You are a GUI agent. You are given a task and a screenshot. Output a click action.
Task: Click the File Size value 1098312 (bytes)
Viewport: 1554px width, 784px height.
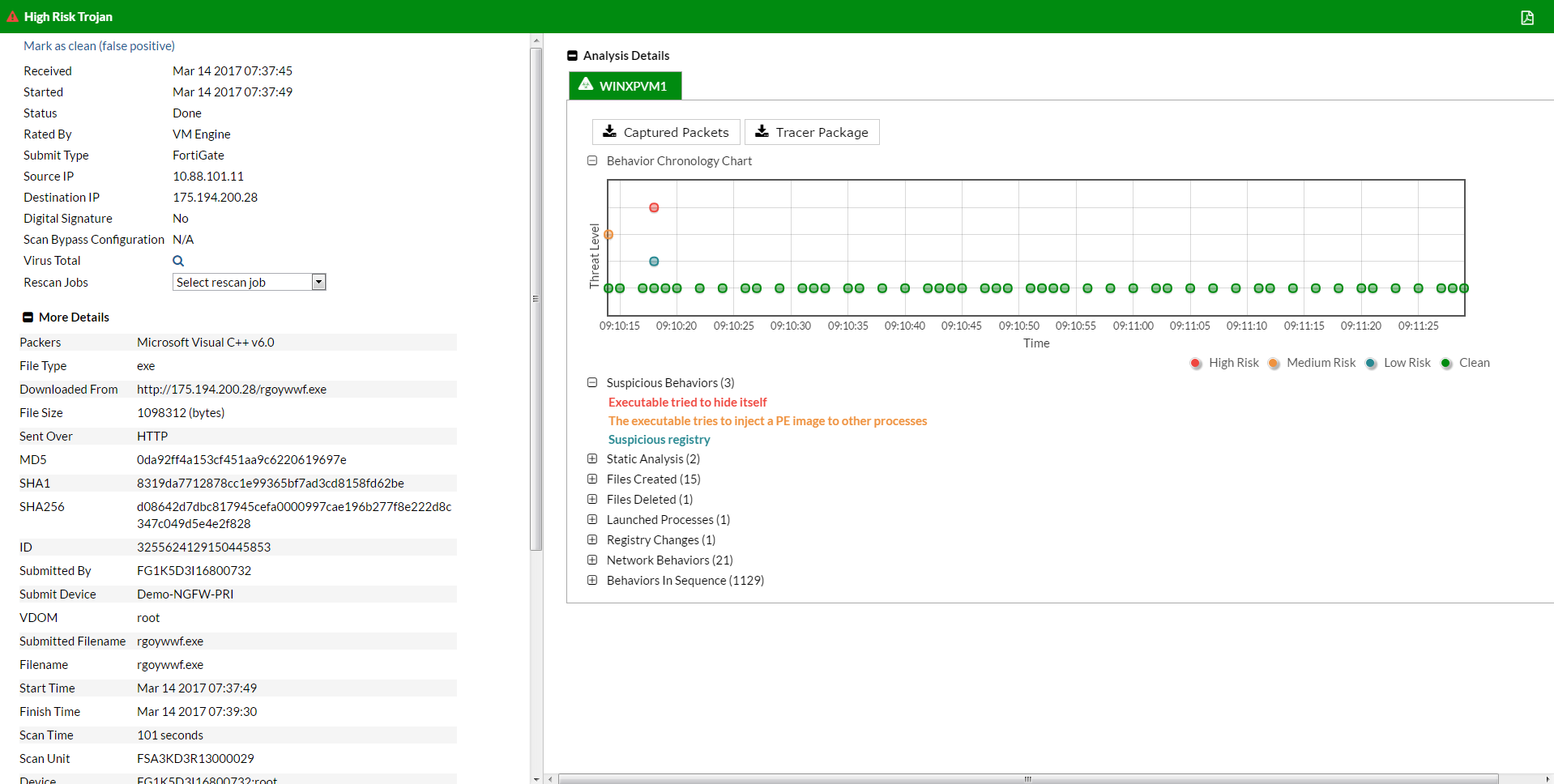tap(181, 413)
